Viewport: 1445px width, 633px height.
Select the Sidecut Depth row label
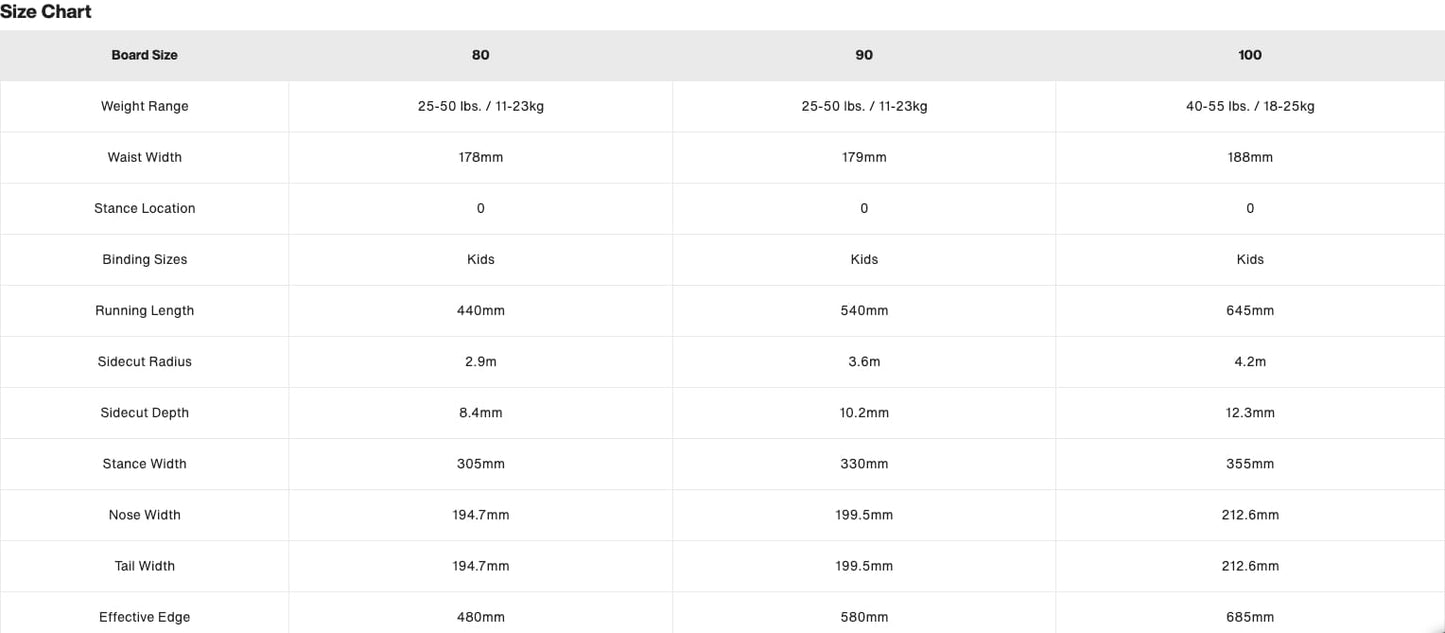(x=144, y=412)
